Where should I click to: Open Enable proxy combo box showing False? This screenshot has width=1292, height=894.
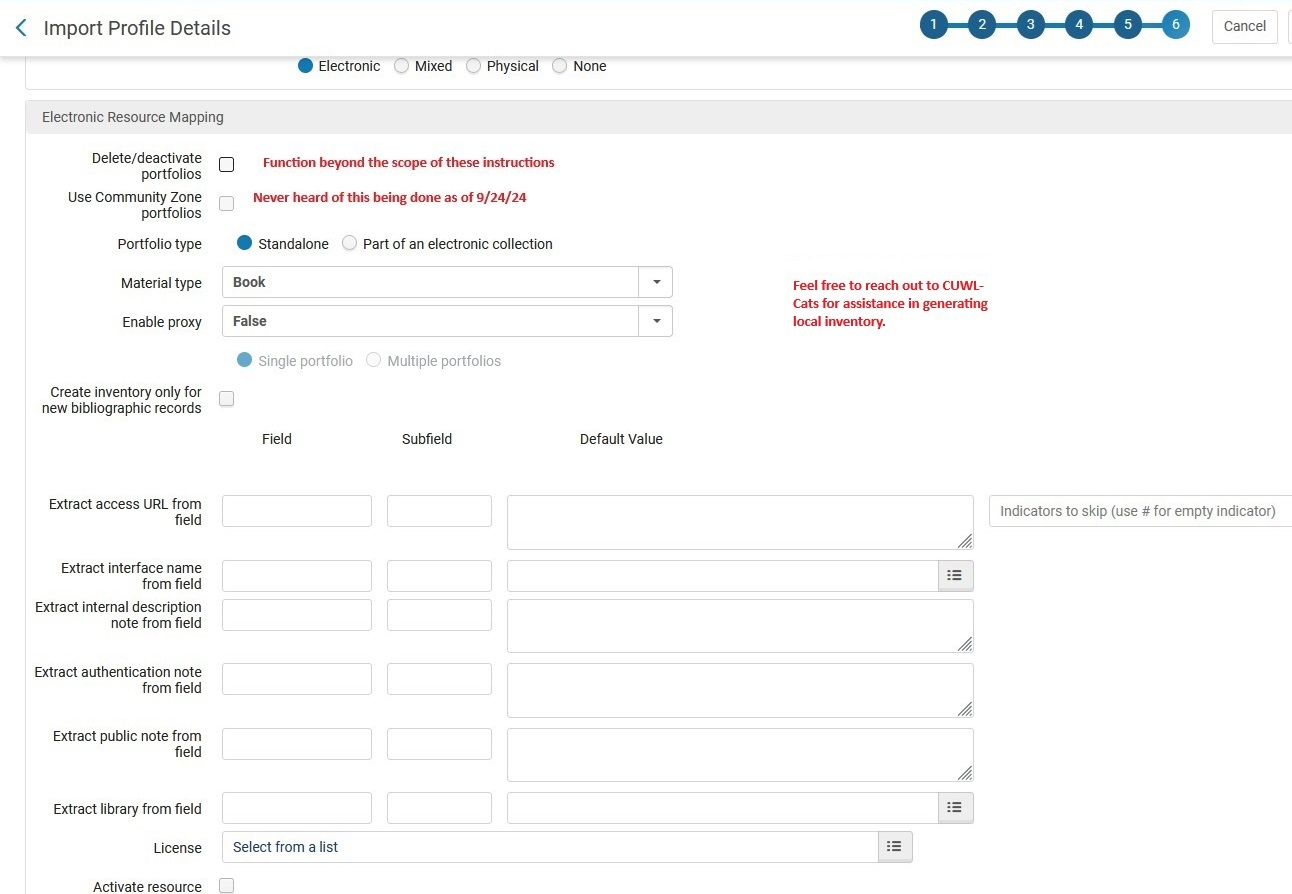click(x=447, y=321)
